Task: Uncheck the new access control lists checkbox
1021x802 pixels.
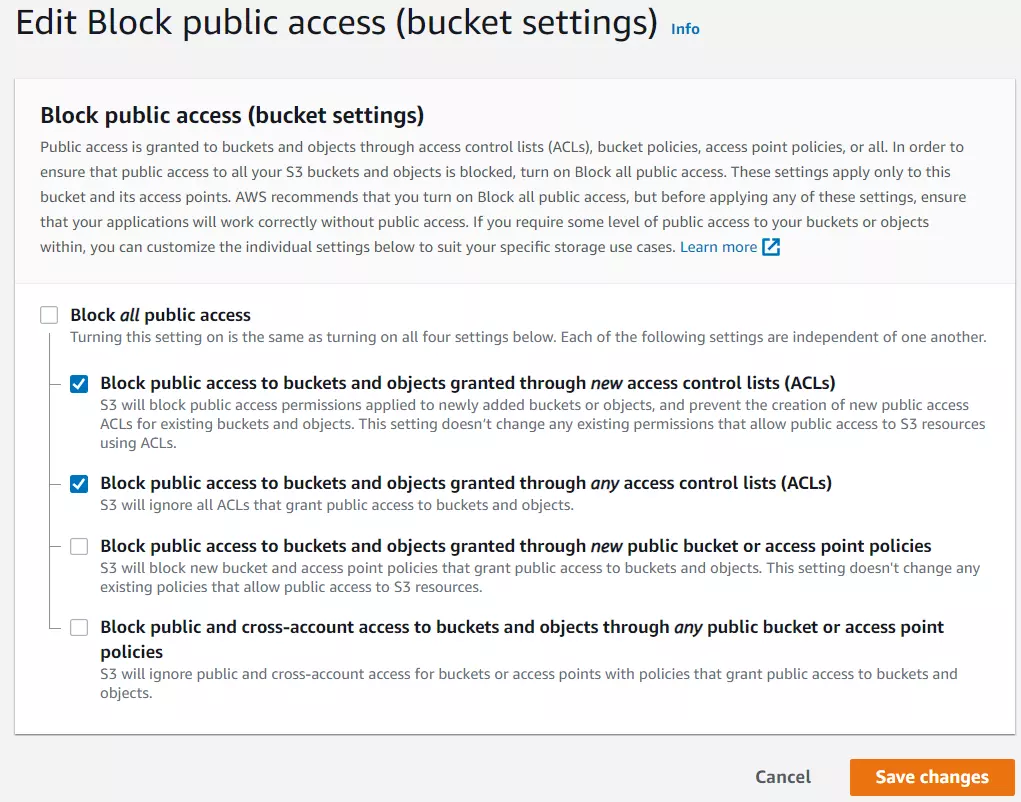Action: (x=79, y=384)
